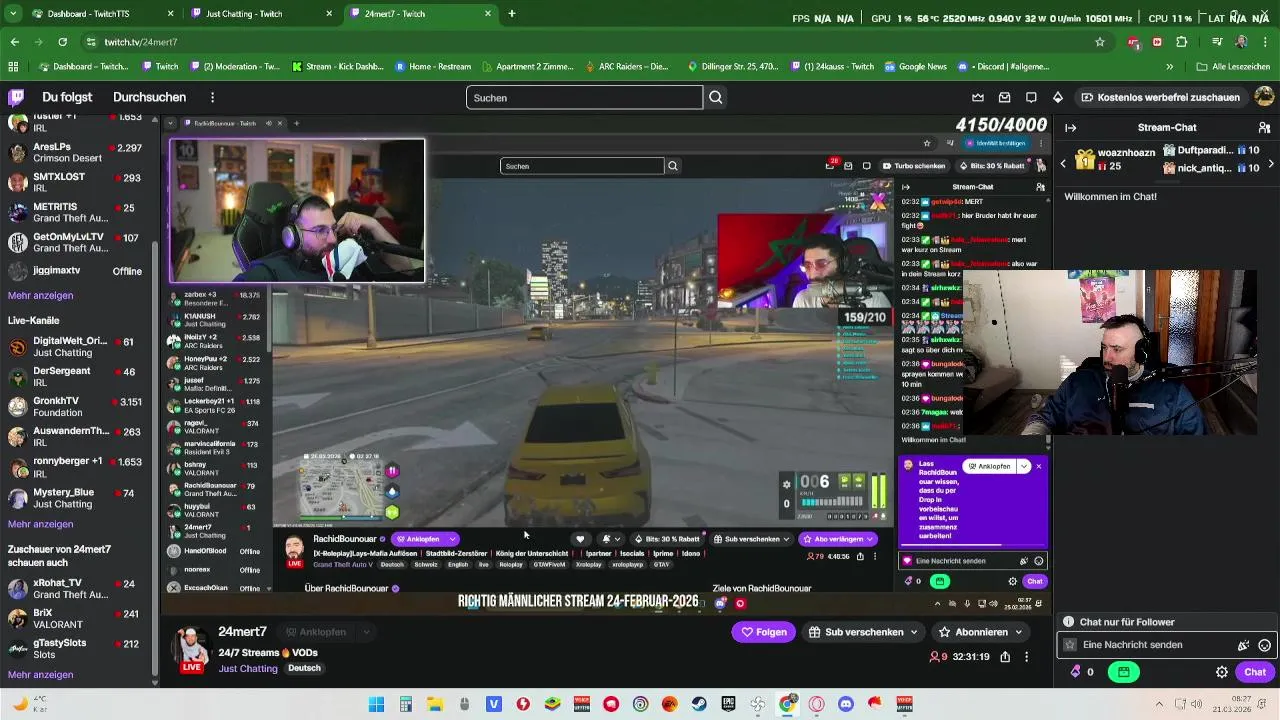Click the Bits diamond icon in top bar
Viewport: 1280px width, 720px height.
1058,97
